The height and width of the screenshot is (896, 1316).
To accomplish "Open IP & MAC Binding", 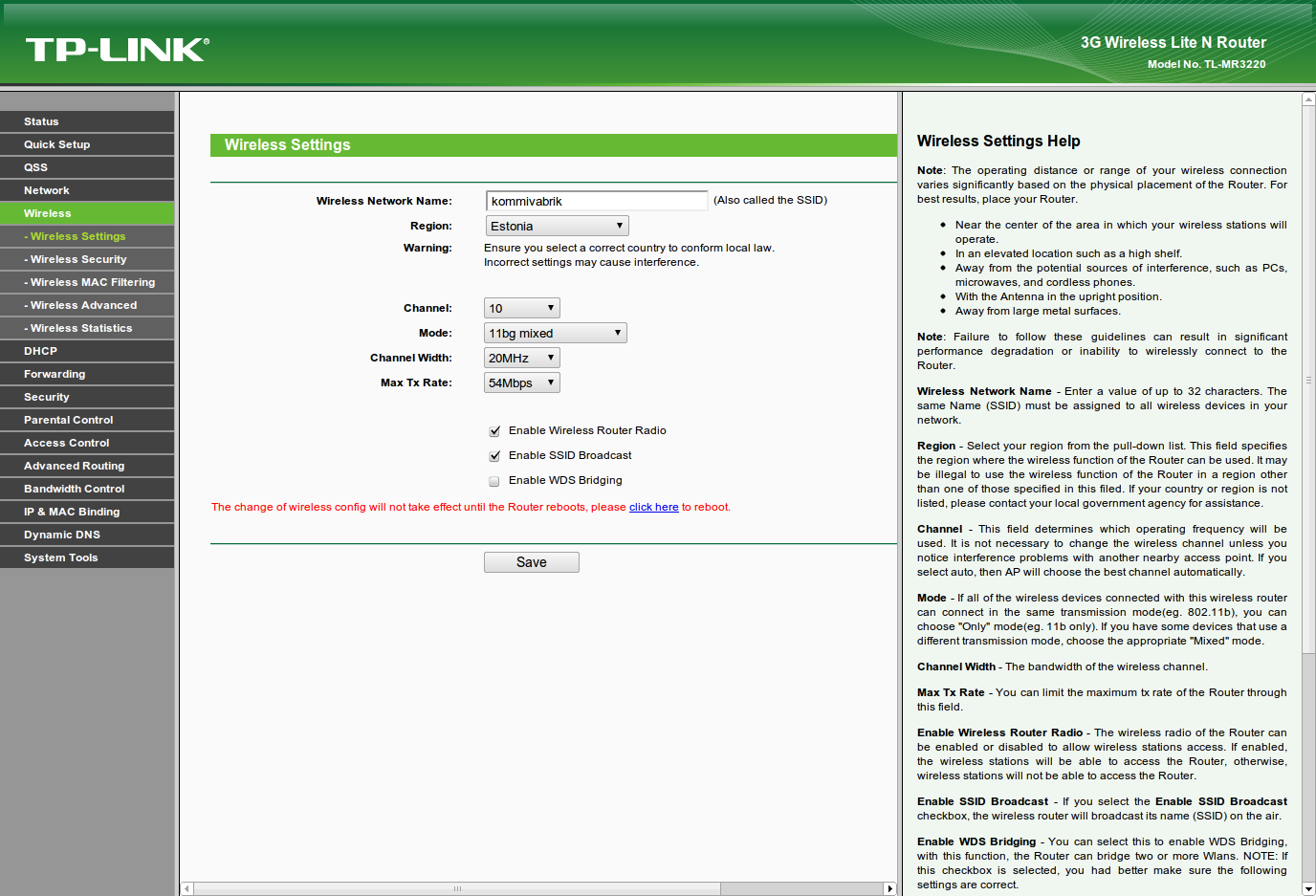I will click(x=87, y=512).
